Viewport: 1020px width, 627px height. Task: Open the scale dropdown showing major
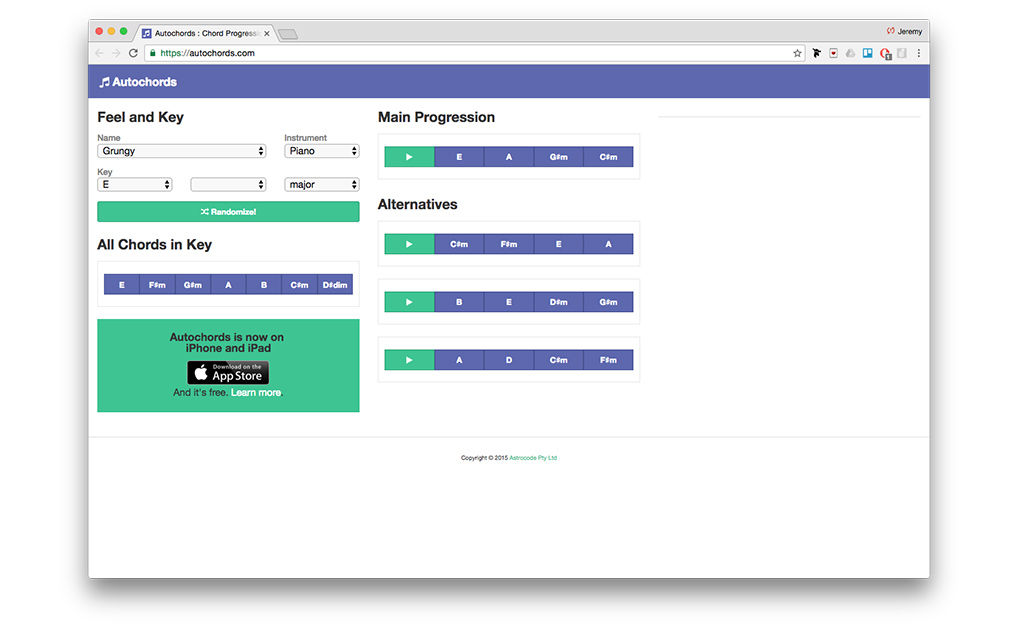(x=321, y=185)
